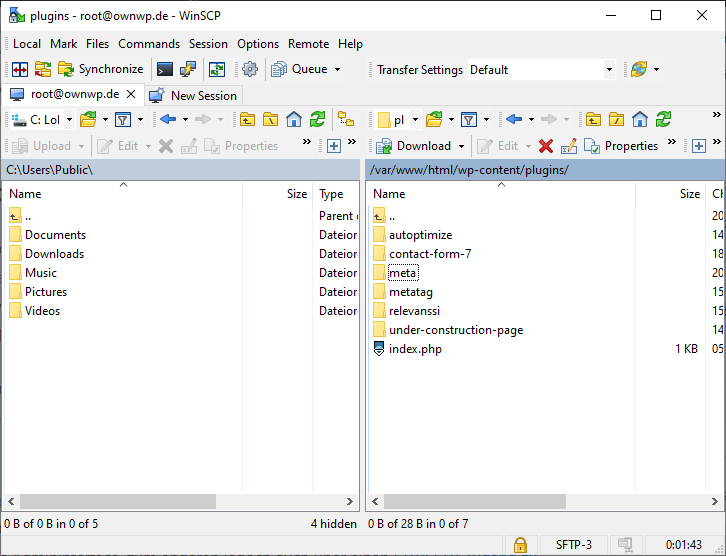Click the globe refresh icon beside transfer settings
The width and height of the screenshot is (726, 556).
tap(639, 69)
